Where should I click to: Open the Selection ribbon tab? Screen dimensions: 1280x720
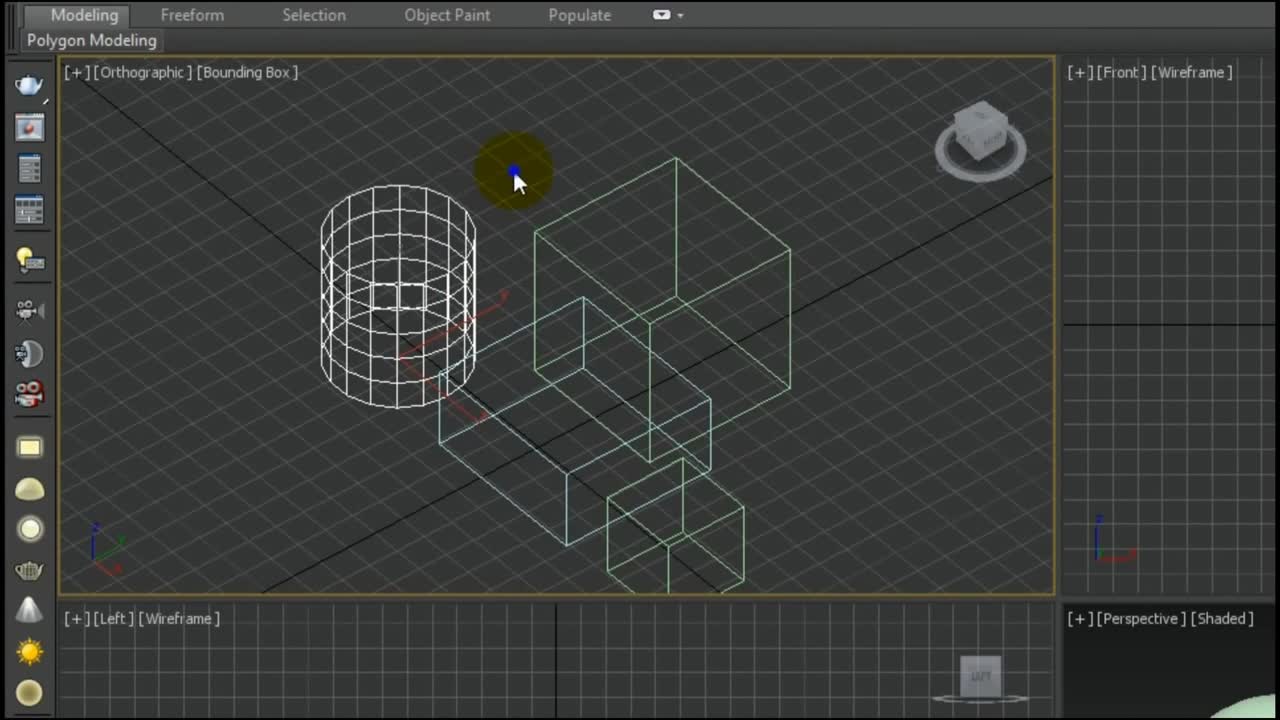(314, 15)
